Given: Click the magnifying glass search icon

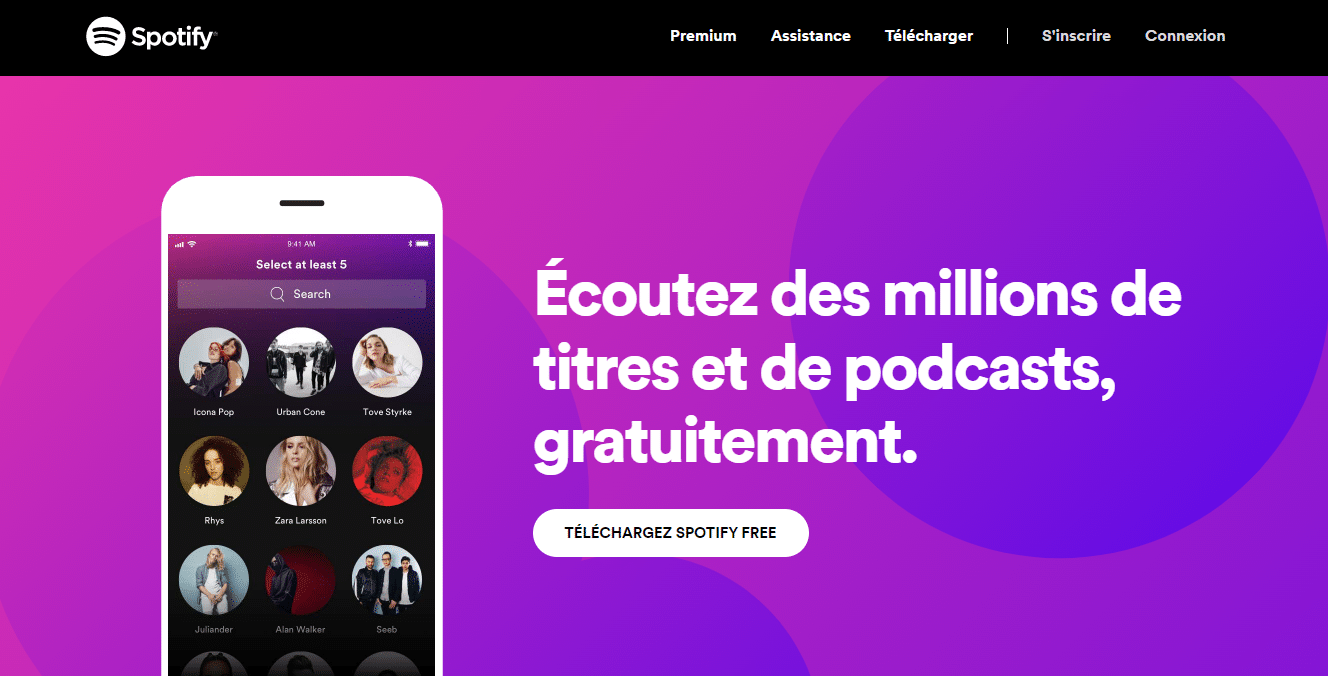Looking at the screenshot, I should coord(278,294).
